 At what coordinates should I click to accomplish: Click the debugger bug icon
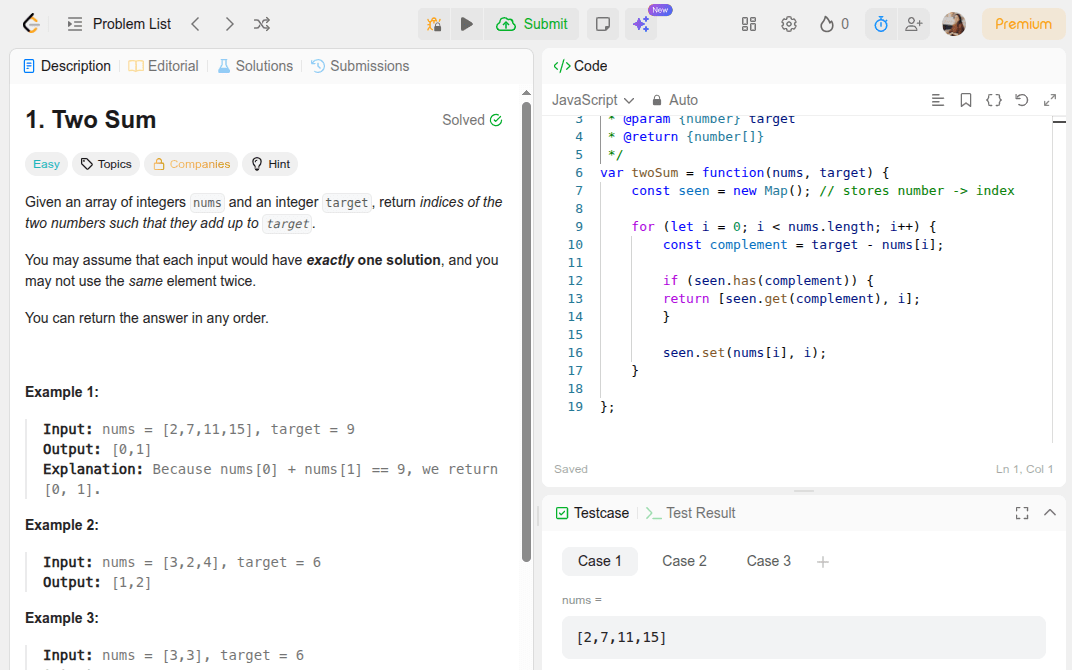(x=434, y=24)
